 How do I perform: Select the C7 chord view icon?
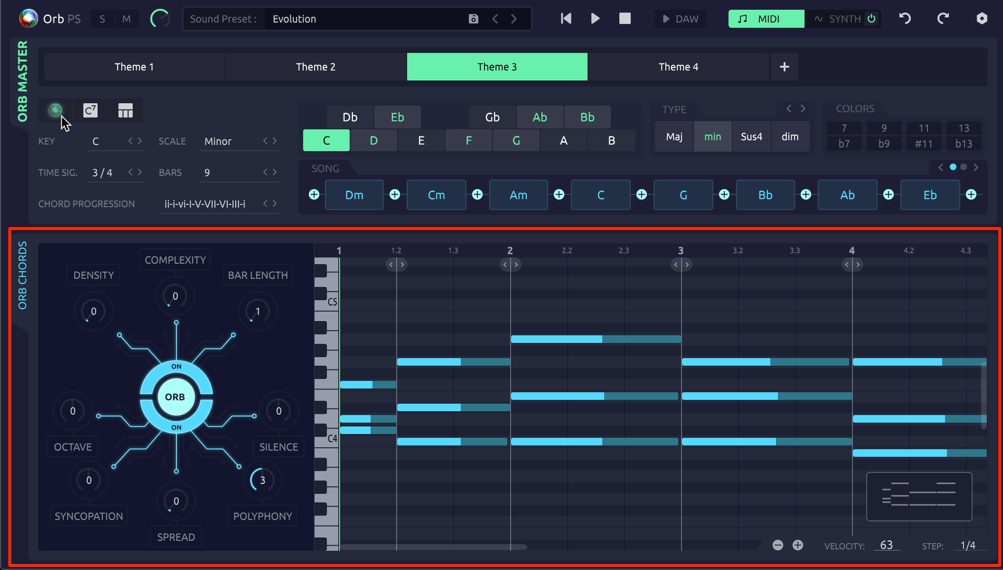click(90, 110)
